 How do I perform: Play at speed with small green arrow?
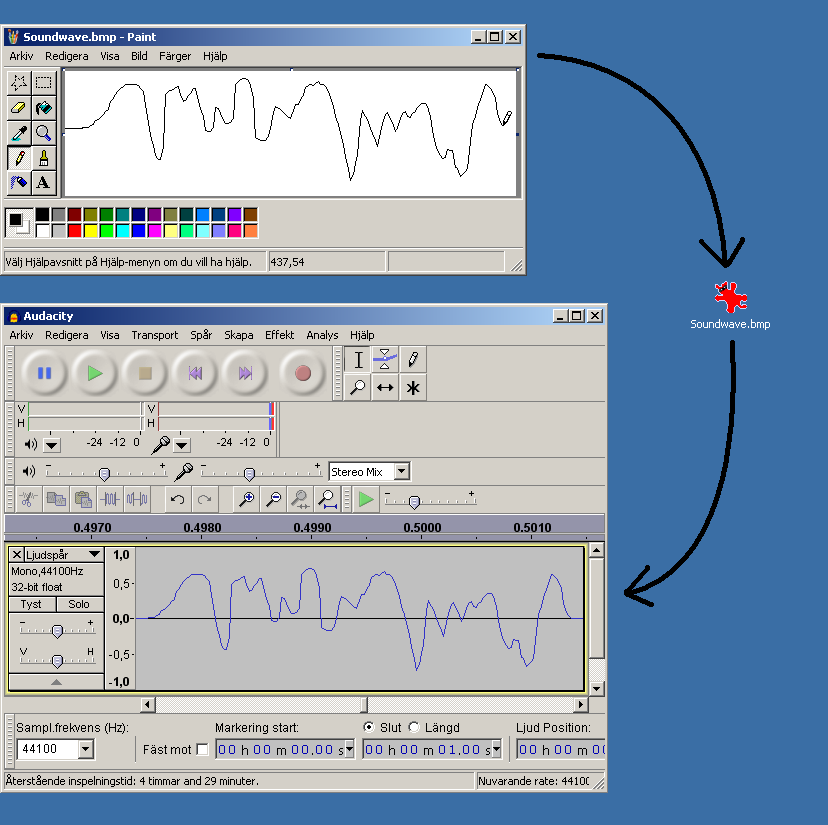366,499
